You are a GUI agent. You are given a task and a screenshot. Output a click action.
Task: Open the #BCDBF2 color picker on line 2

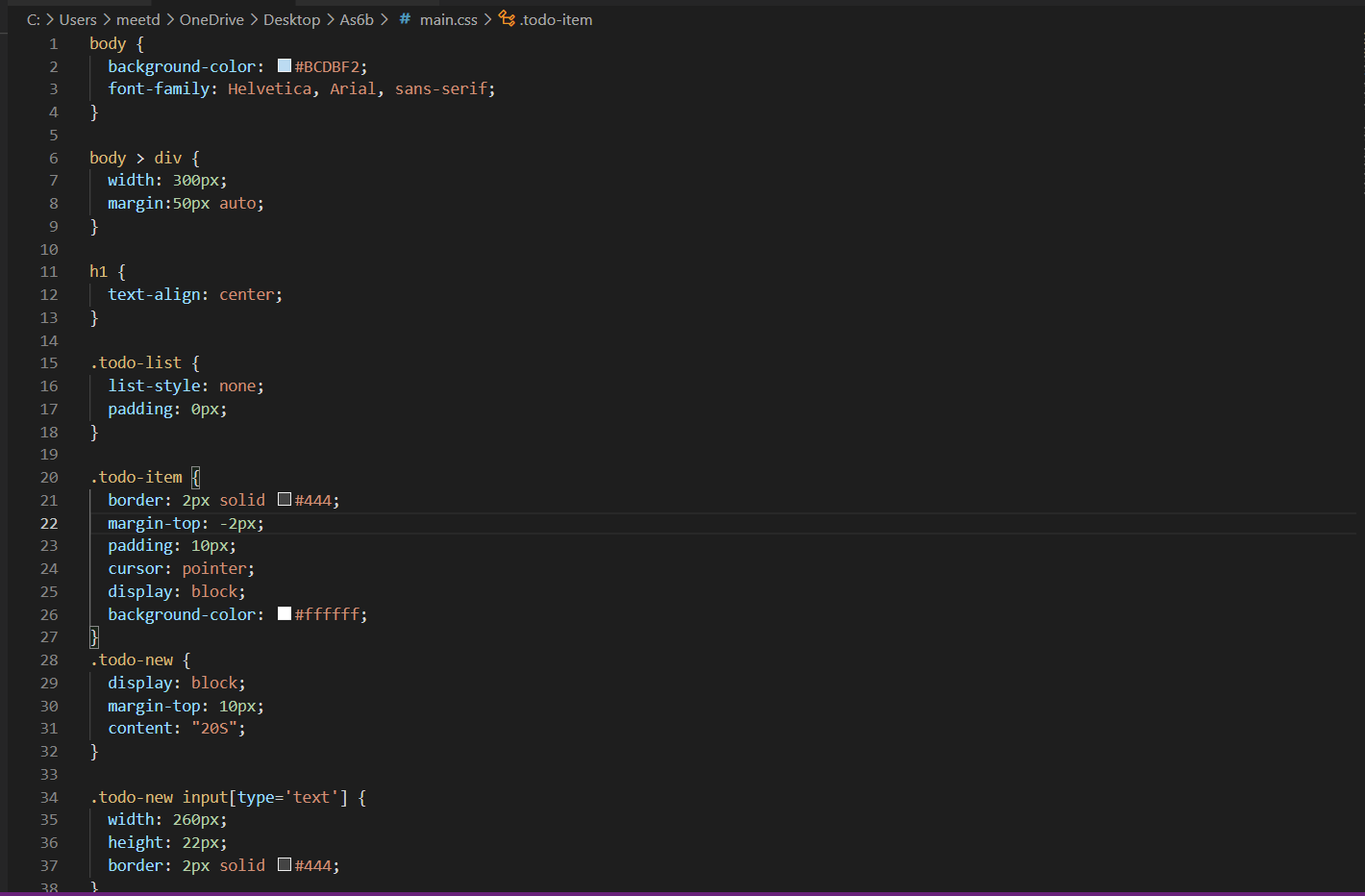point(283,64)
